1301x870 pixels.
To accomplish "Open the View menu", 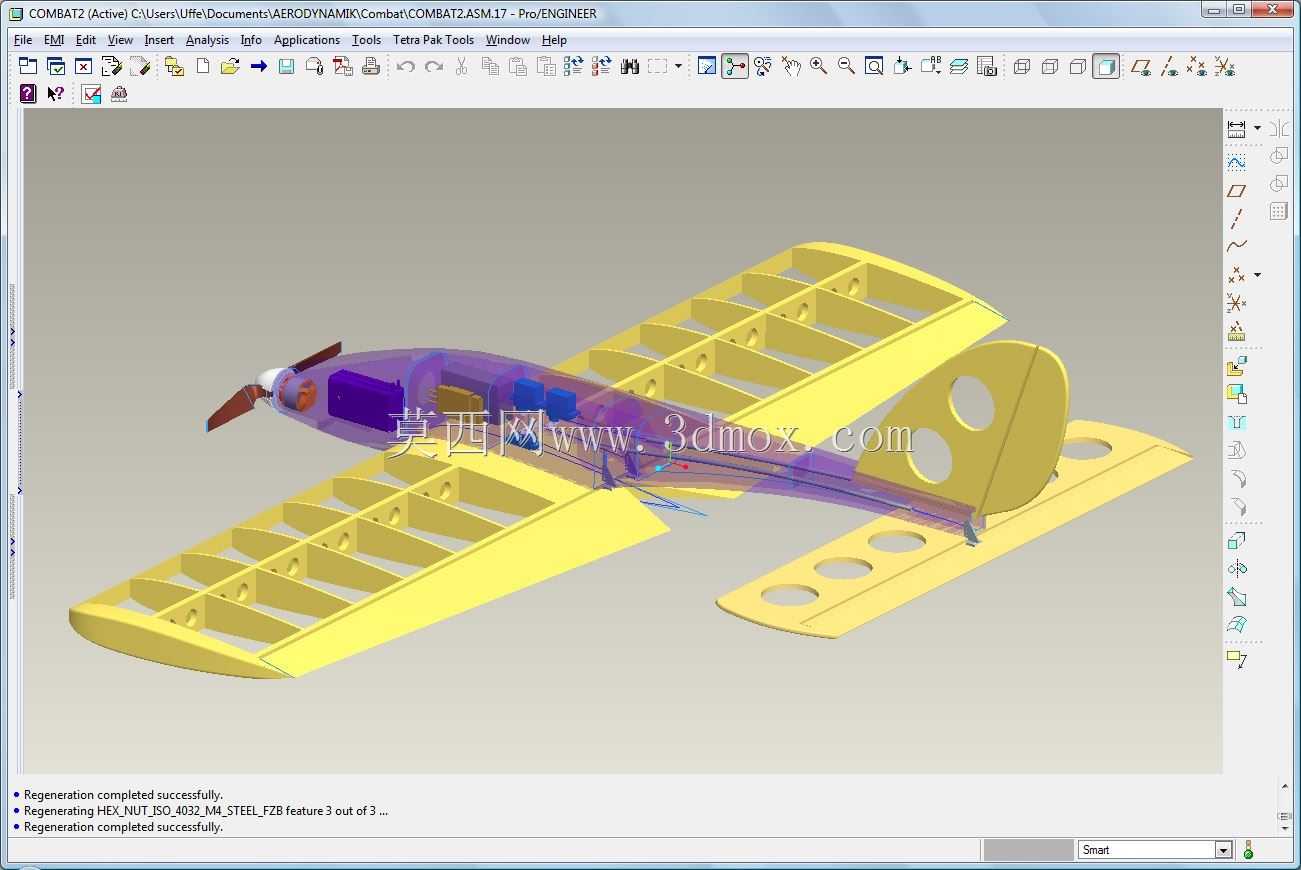I will [x=120, y=40].
